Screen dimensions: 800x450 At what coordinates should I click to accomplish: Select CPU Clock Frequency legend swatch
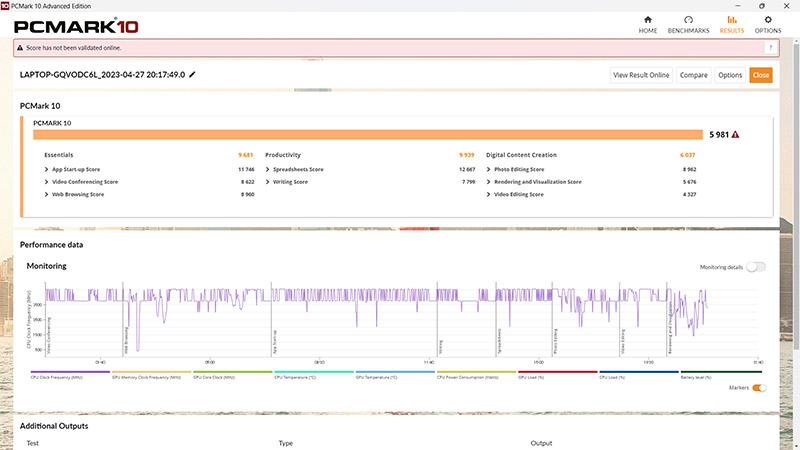coord(70,372)
